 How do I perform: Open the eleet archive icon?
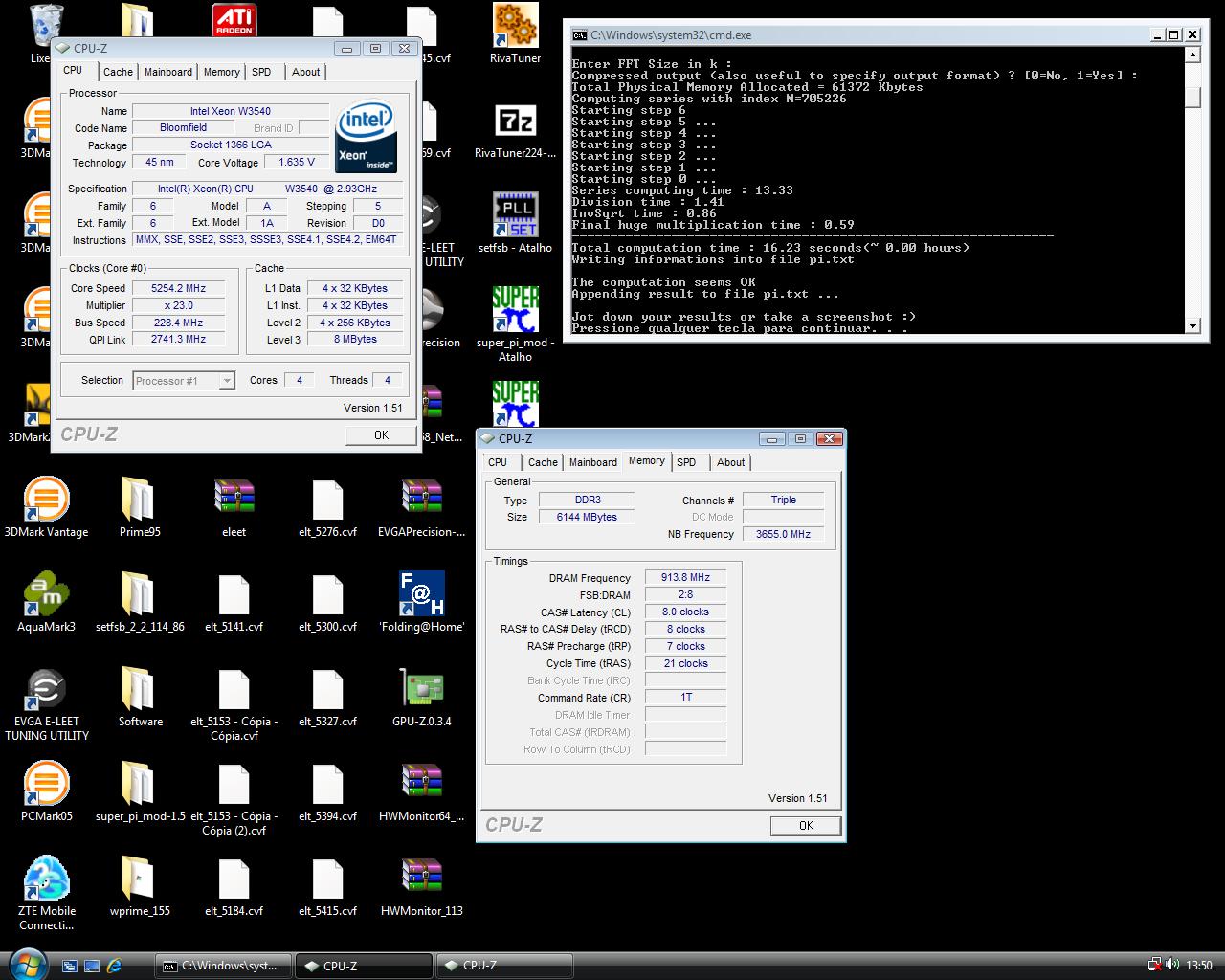tap(234, 508)
